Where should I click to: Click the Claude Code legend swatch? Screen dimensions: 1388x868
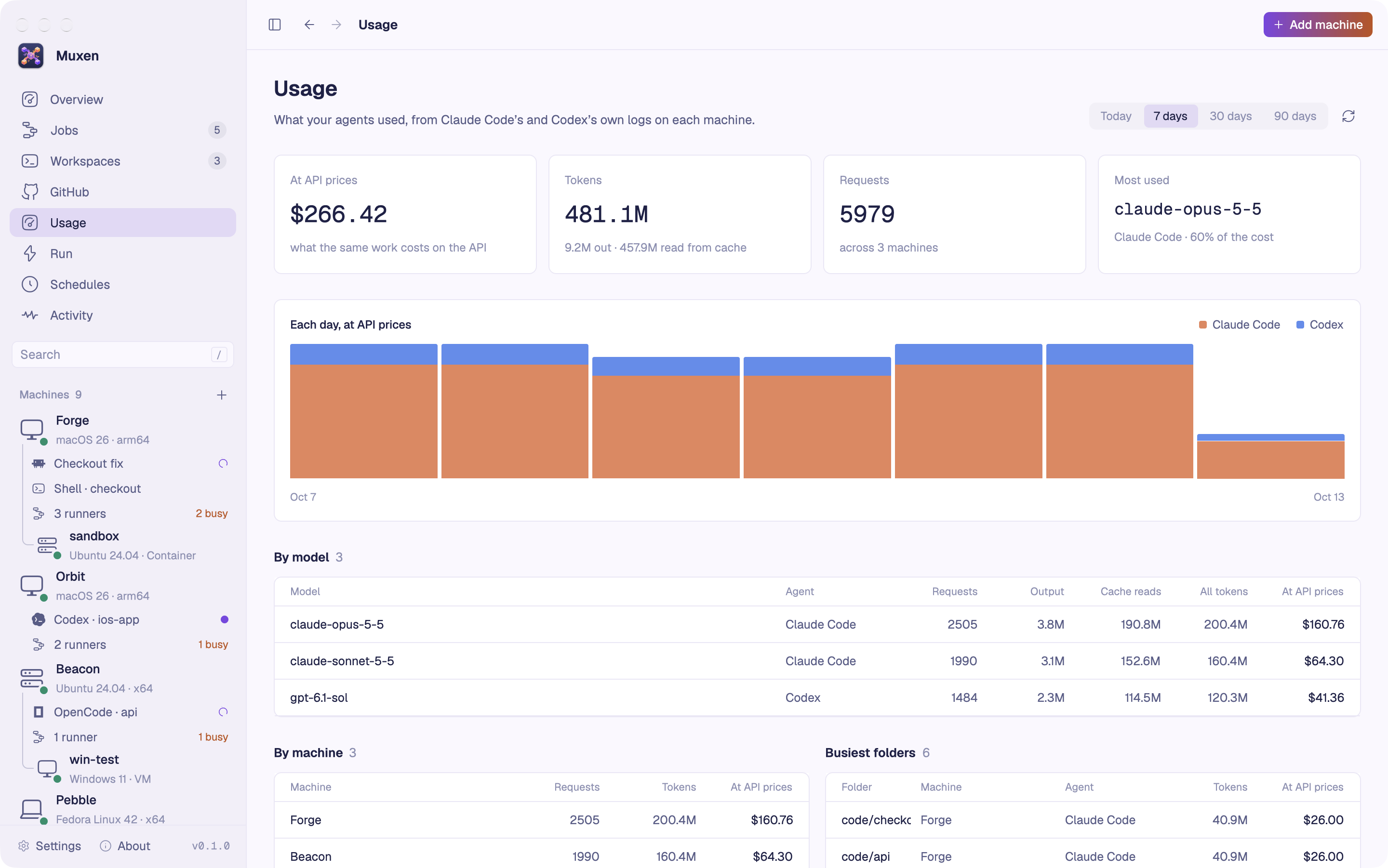tap(1202, 325)
